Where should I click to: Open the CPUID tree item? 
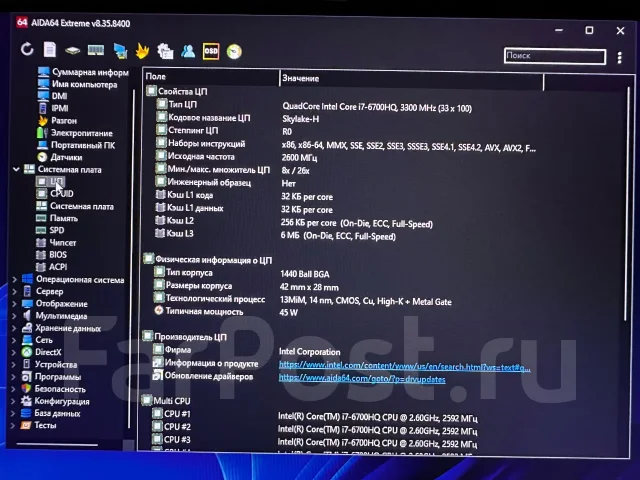(55, 193)
